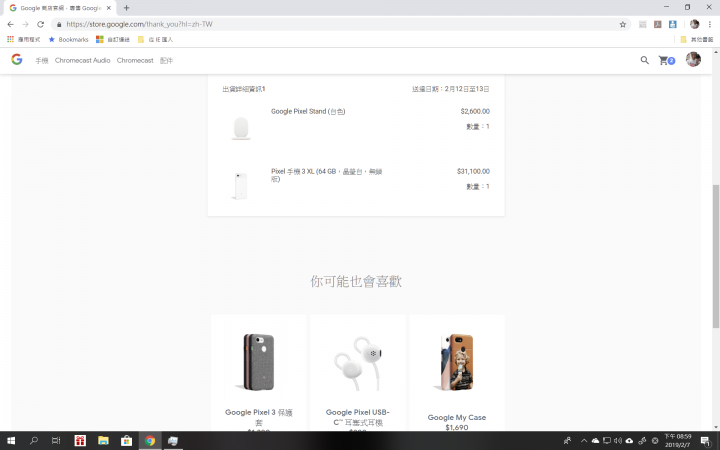Click the Google logo in store header
Screen dimensions: 720x450
coord(17,59)
